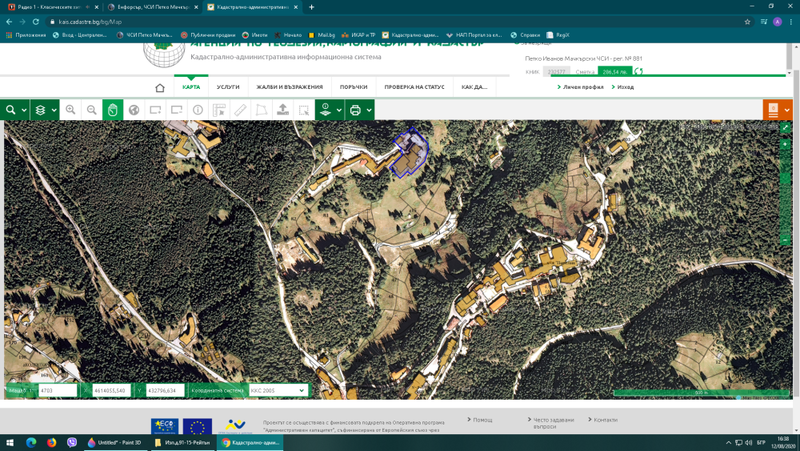The height and width of the screenshot is (451, 800).
Task: Click the map scale input field
Action: point(57,391)
